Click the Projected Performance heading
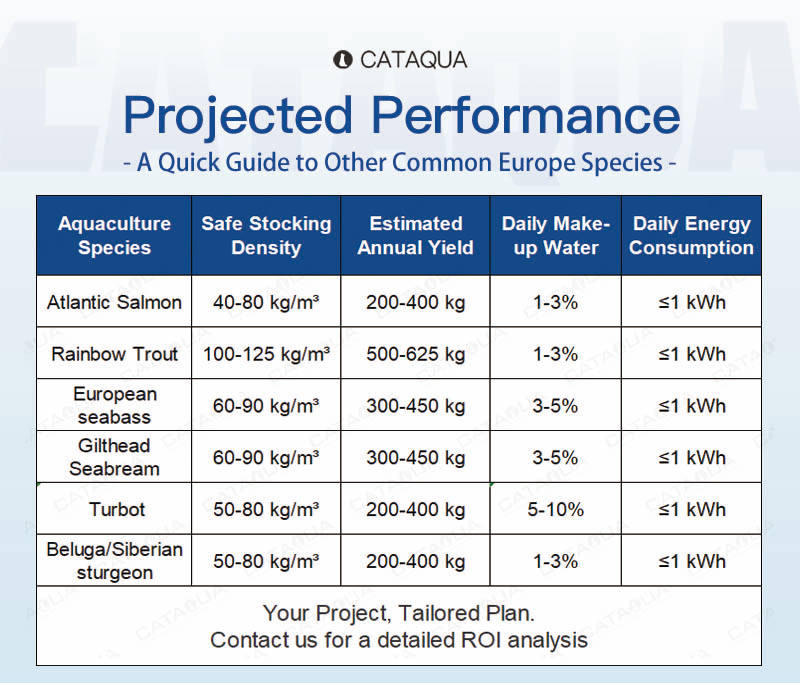 click(401, 115)
